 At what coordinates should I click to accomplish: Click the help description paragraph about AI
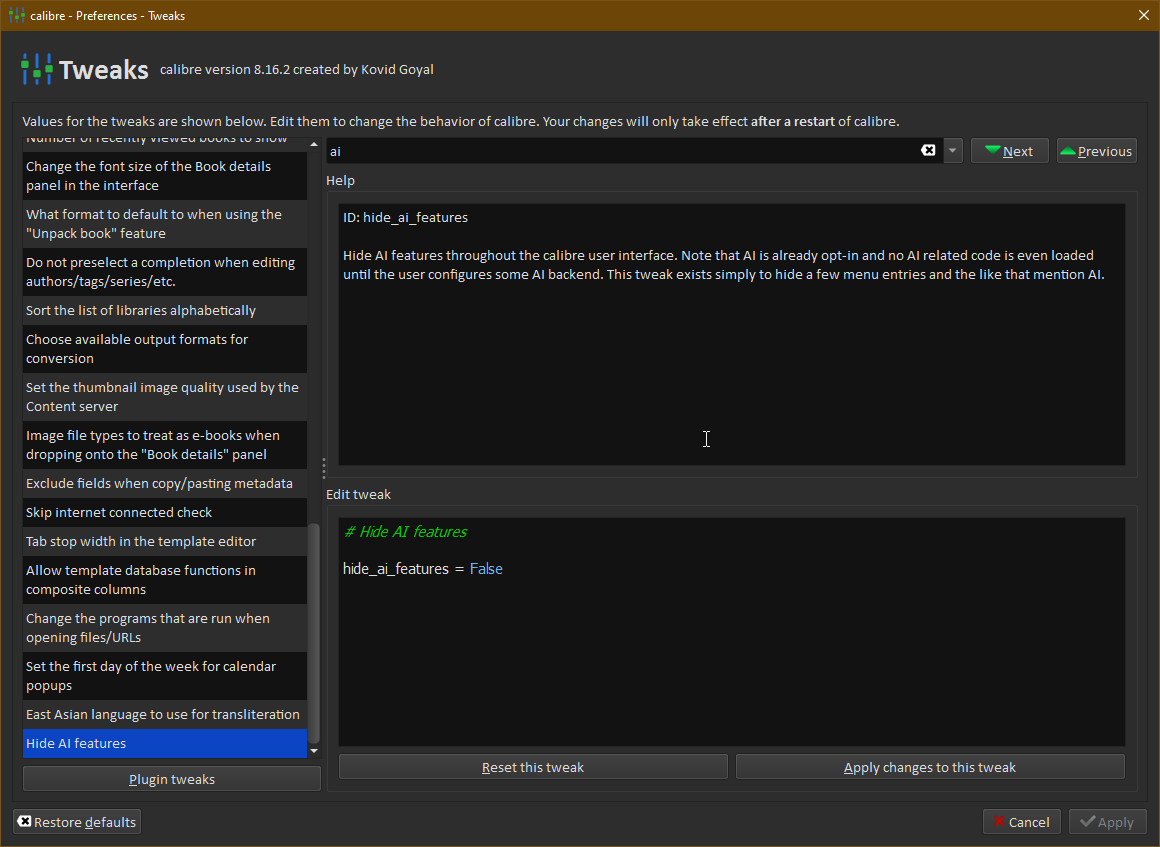coord(724,265)
